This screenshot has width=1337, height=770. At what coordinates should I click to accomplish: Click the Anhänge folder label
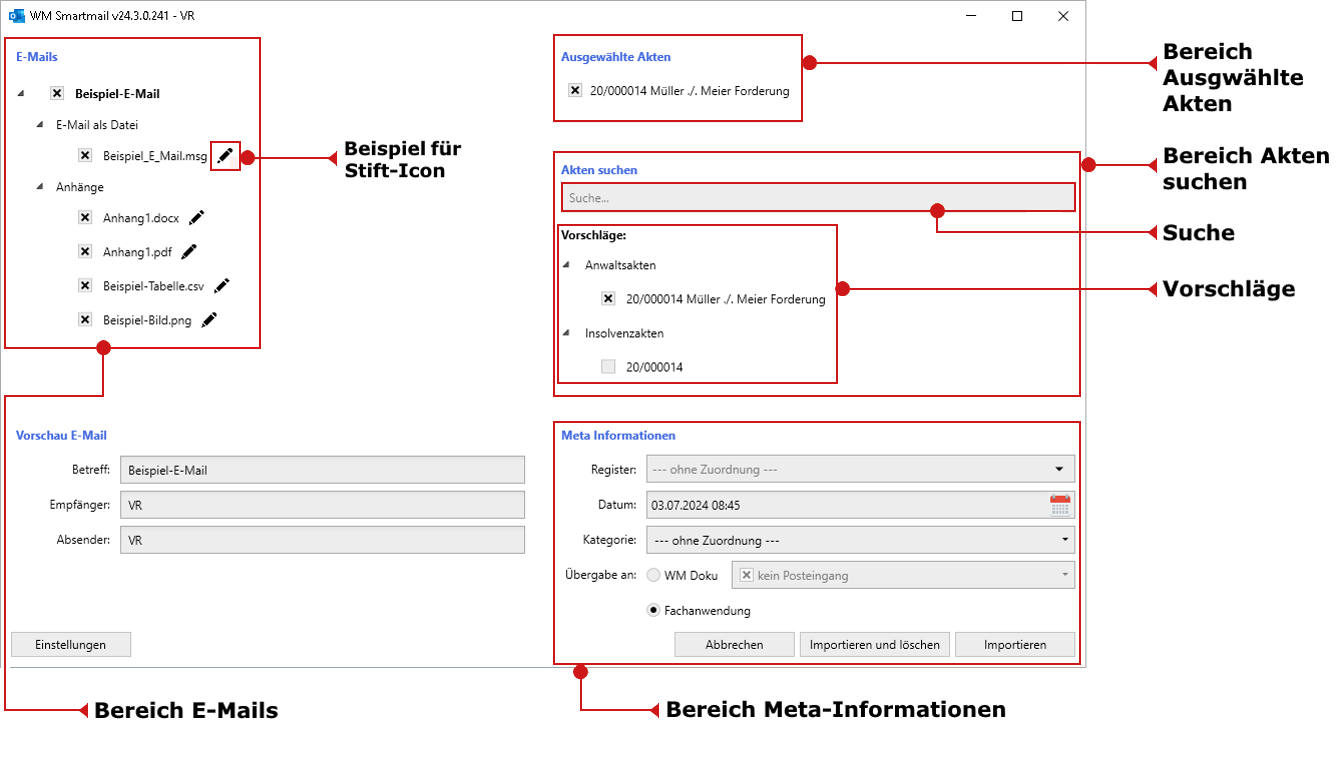coord(80,187)
